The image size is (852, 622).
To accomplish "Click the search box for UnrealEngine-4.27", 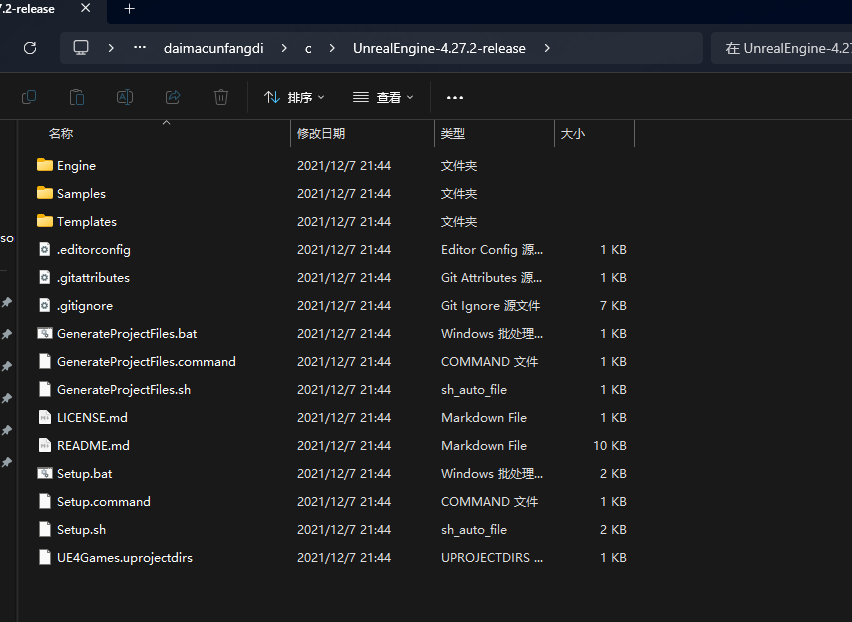I will click(781, 48).
